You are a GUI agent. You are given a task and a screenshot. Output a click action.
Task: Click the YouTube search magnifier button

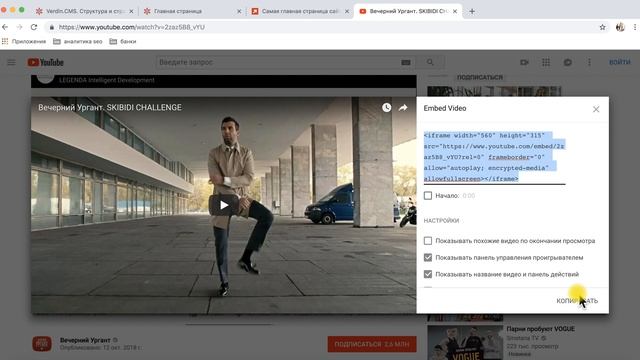coord(430,62)
